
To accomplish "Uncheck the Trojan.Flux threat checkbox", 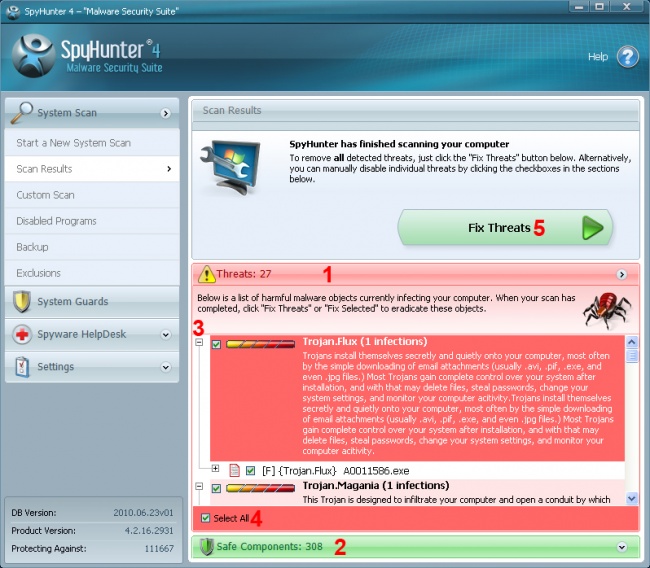I will point(216,344).
